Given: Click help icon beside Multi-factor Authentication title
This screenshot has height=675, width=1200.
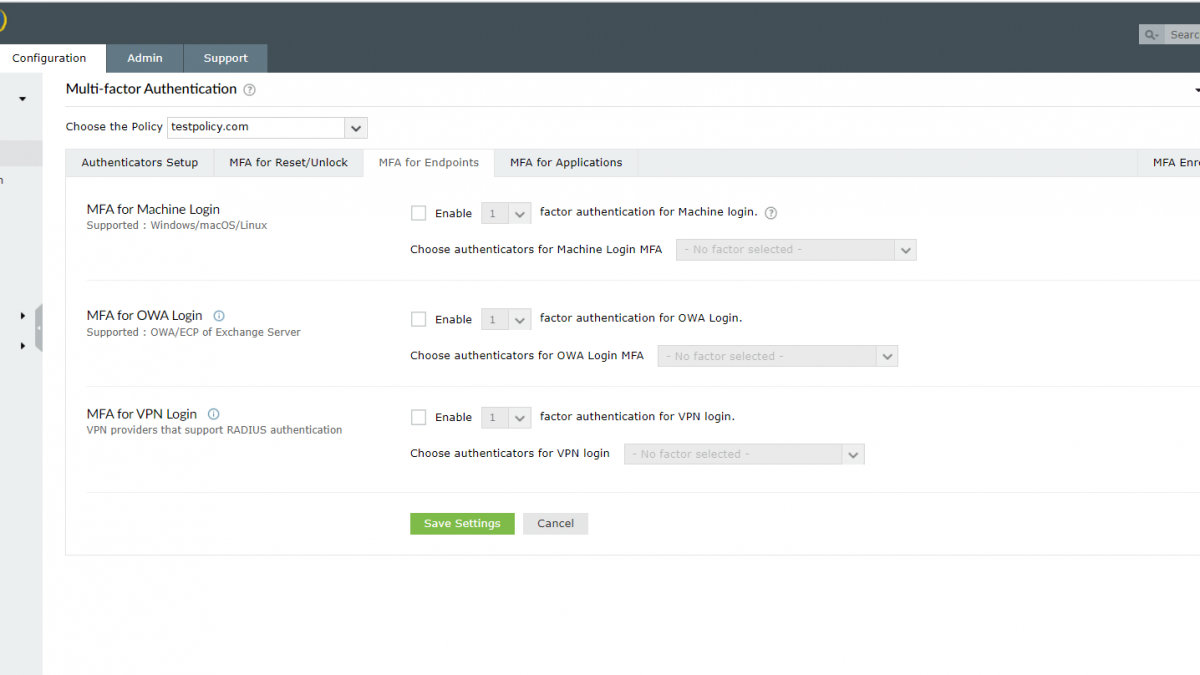Looking at the screenshot, I should (250, 89).
